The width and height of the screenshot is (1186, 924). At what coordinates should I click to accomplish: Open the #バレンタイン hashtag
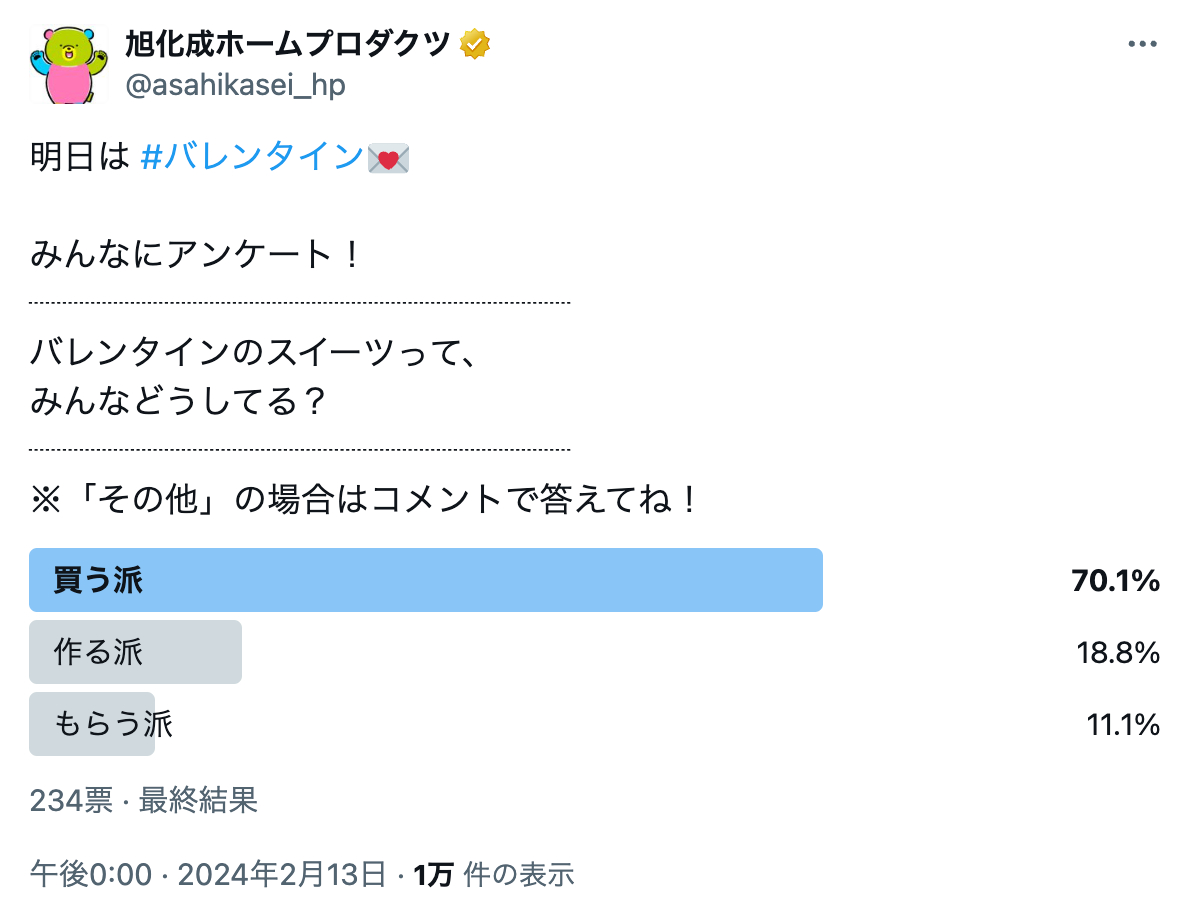[x=251, y=158]
